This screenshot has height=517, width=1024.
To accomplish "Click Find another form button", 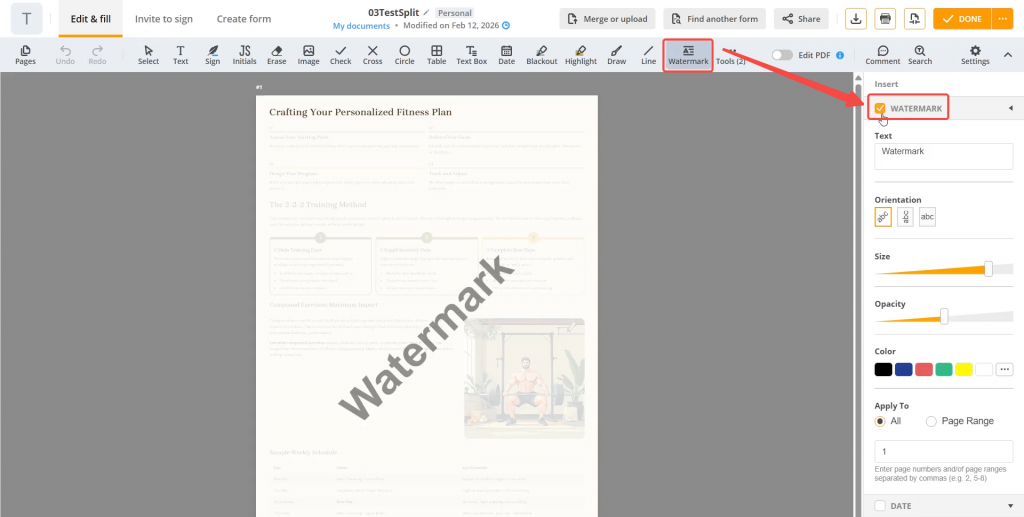I will tap(715, 19).
